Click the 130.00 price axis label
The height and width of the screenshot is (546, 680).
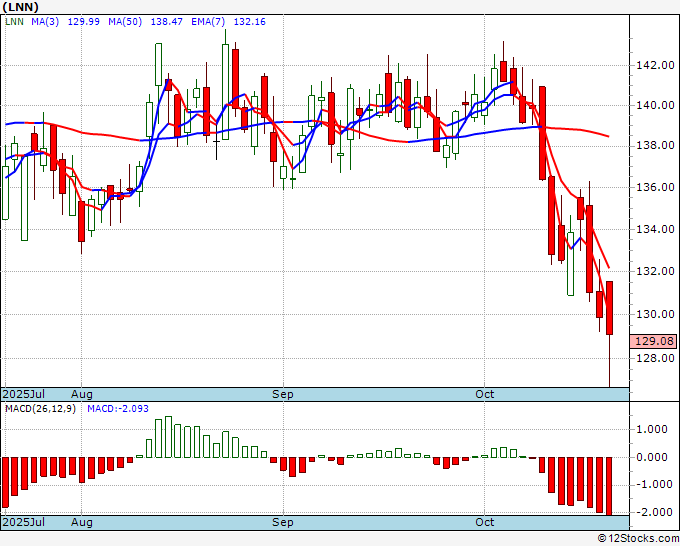[655, 314]
